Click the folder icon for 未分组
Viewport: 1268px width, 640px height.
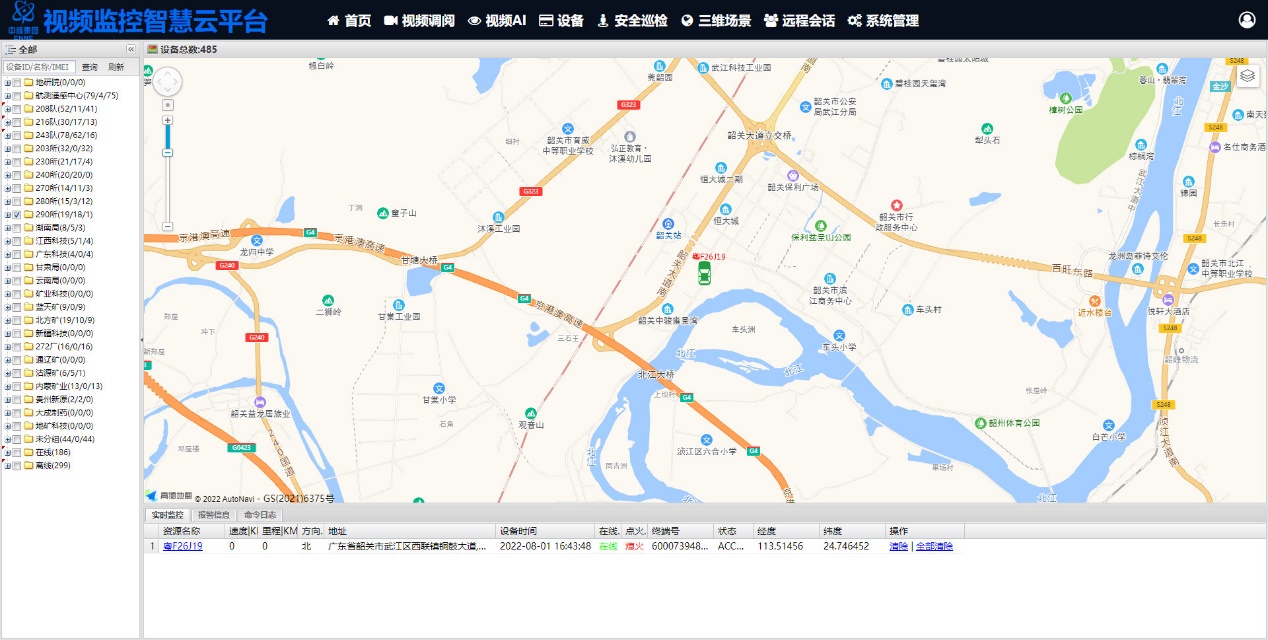[x=28, y=439]
